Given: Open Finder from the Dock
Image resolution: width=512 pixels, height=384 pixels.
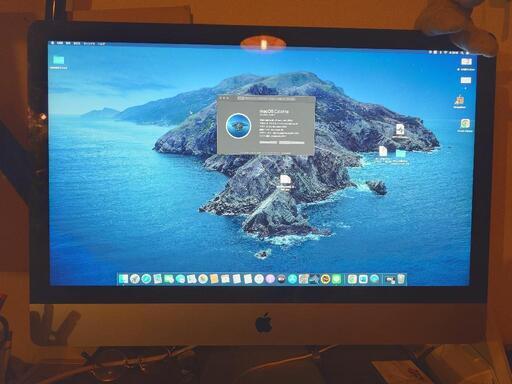Looking at the screenshot, I should tap(124, 279).
